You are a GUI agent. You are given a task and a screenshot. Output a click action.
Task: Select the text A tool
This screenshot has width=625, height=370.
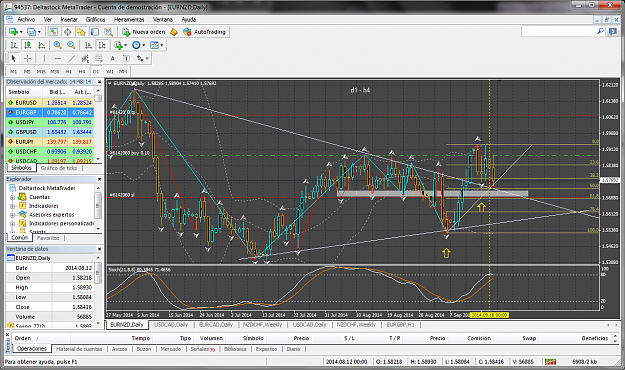(112, 58)
